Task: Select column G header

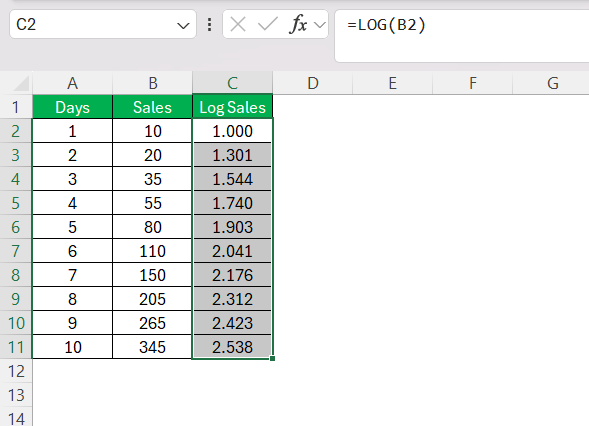Action: click(551, 83)
